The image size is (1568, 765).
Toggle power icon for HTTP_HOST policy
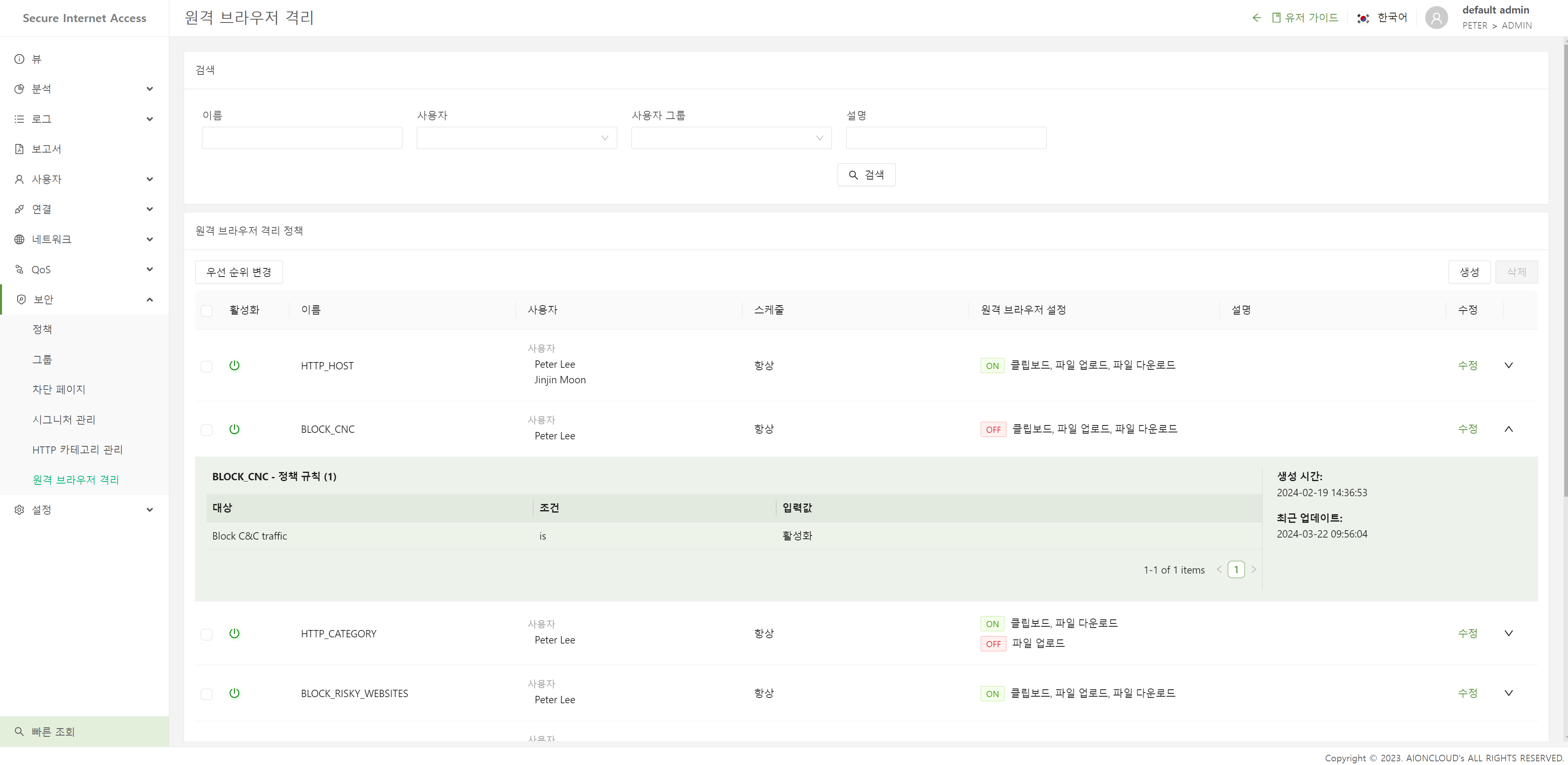234,365
